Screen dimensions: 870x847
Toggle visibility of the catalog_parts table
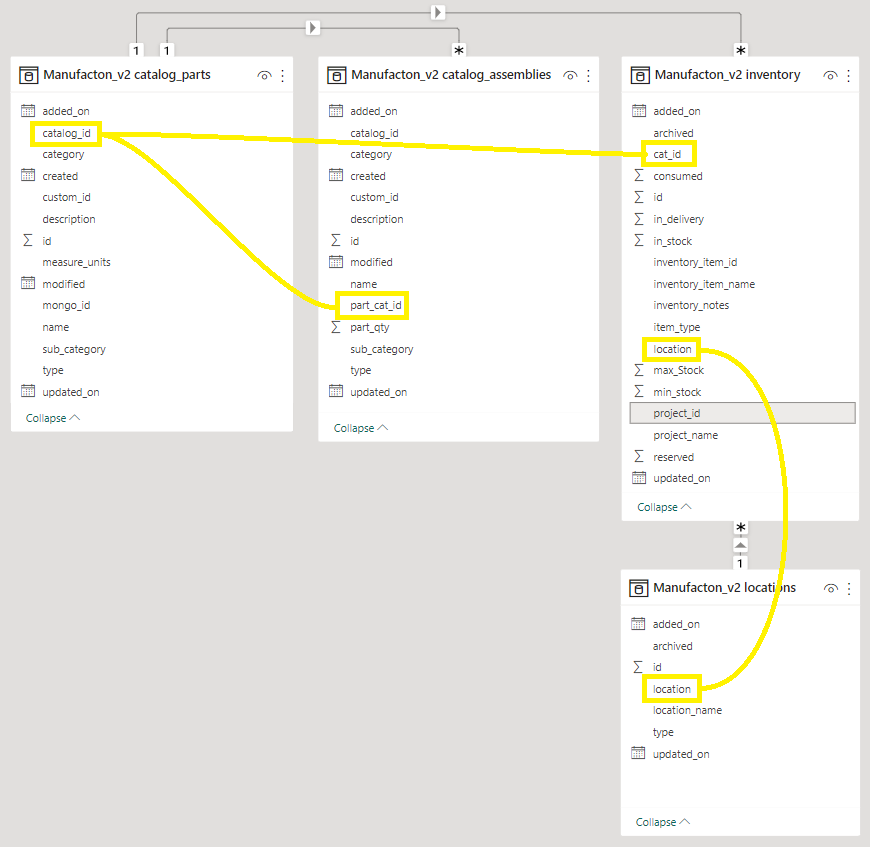(x=264, y=75)
